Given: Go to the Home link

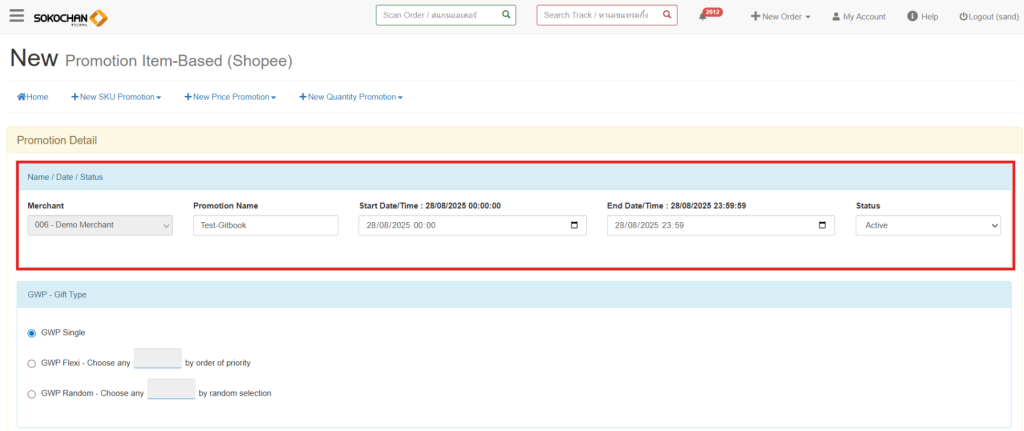Looking at the screenshot, I should [x=33, y=97].
